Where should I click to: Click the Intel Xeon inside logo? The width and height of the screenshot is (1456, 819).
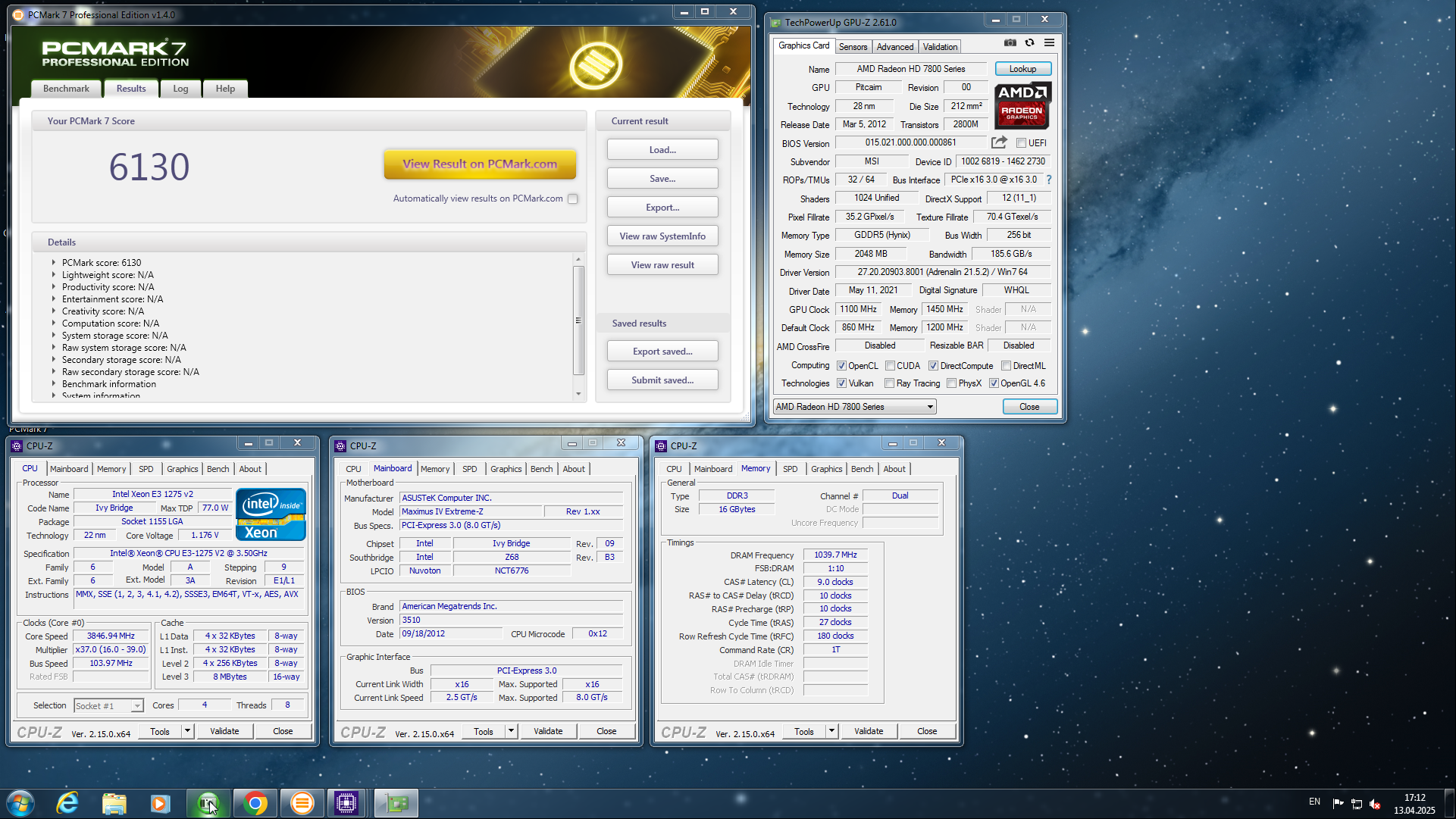pos(271,514)
